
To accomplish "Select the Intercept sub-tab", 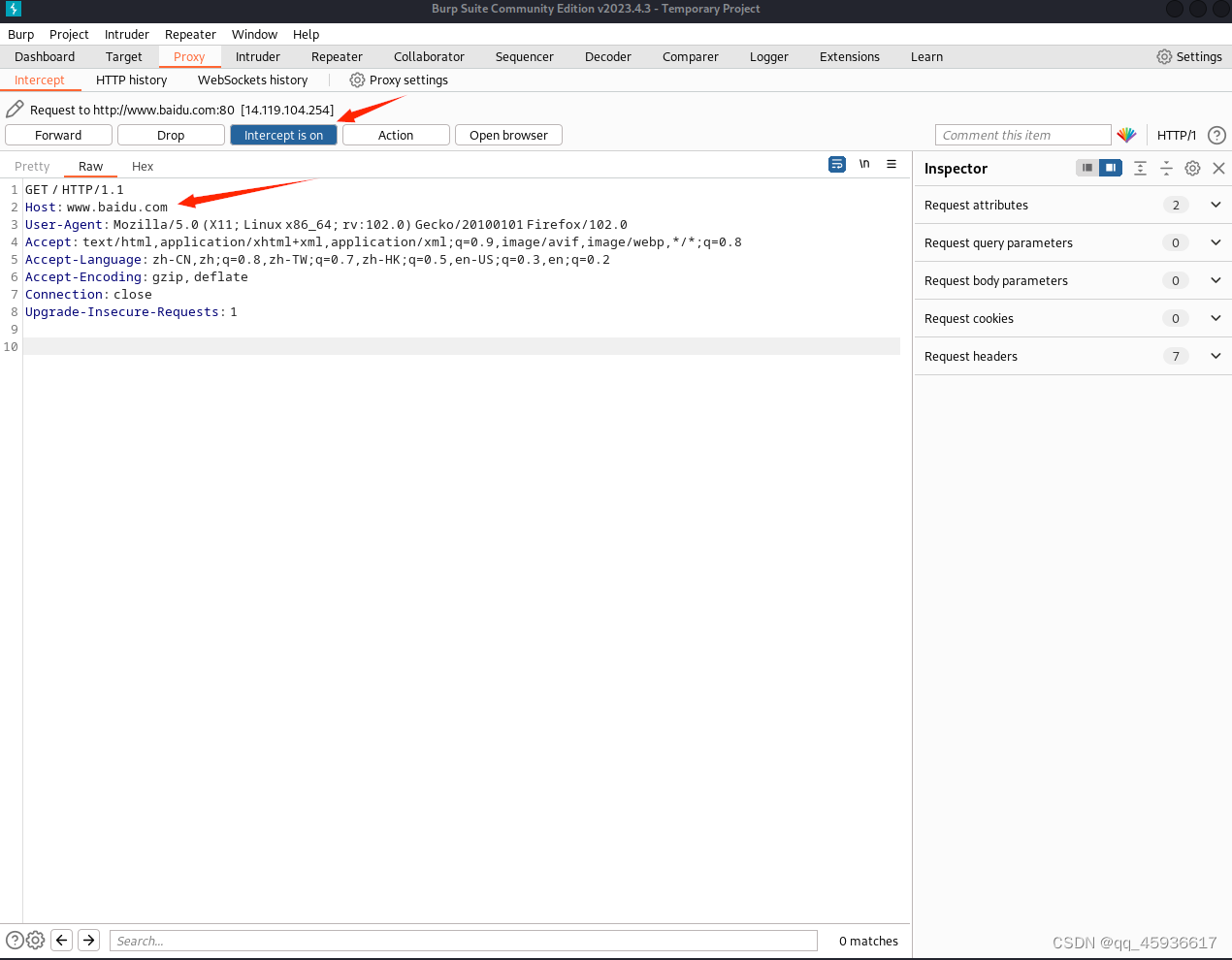I will 40,80.
